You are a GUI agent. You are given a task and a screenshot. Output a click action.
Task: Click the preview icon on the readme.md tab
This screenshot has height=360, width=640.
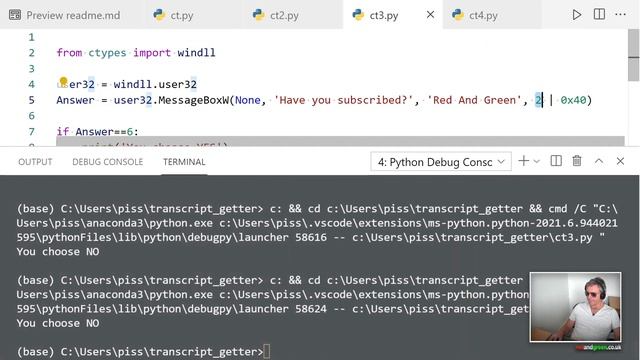click(x=15, y=15)
